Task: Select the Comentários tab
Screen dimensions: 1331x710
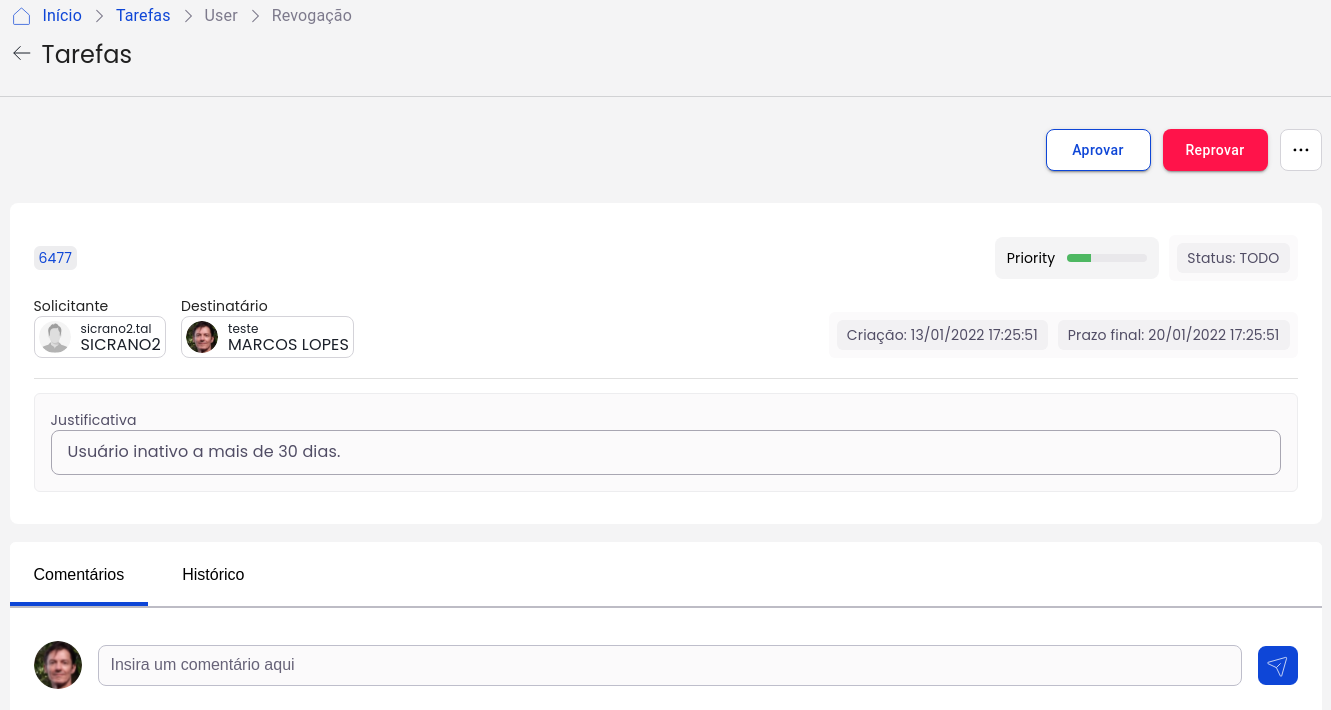Action: 79,574
